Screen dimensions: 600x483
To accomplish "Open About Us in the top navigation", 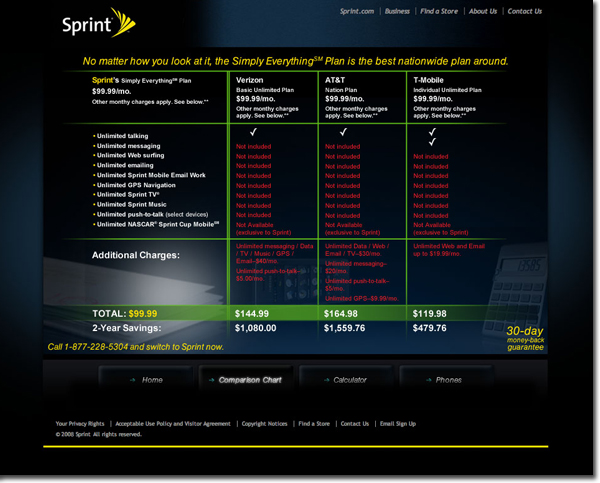I will coord(483,12).
